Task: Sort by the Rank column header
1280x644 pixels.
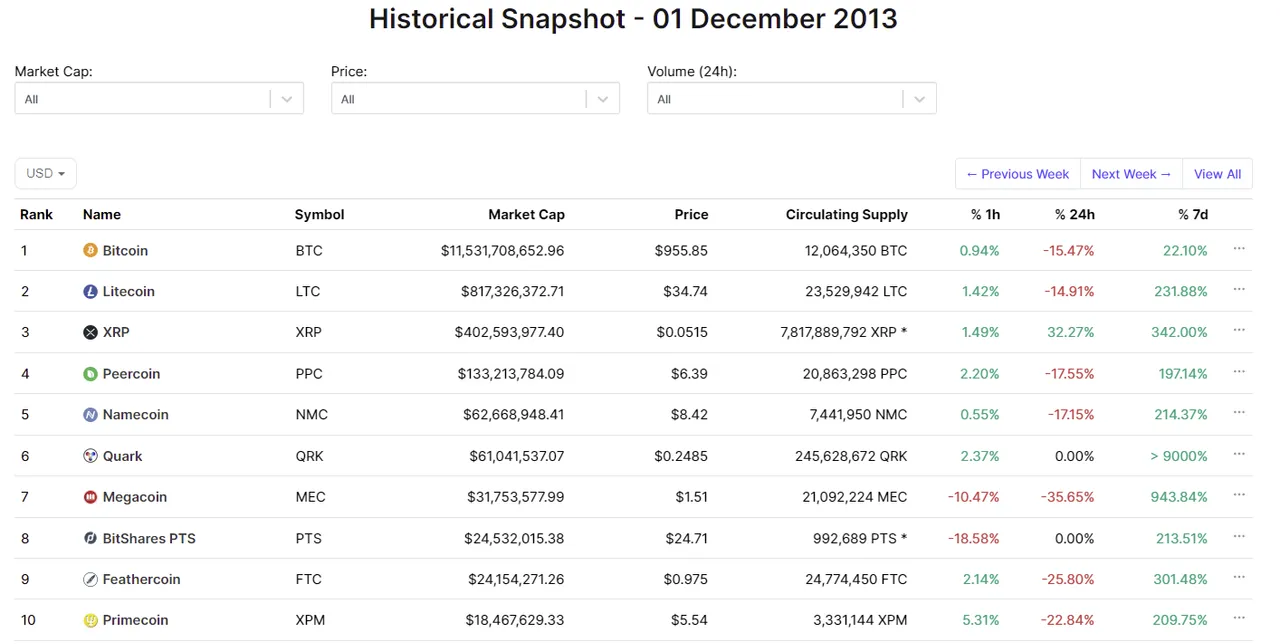Action: point(37,215)
